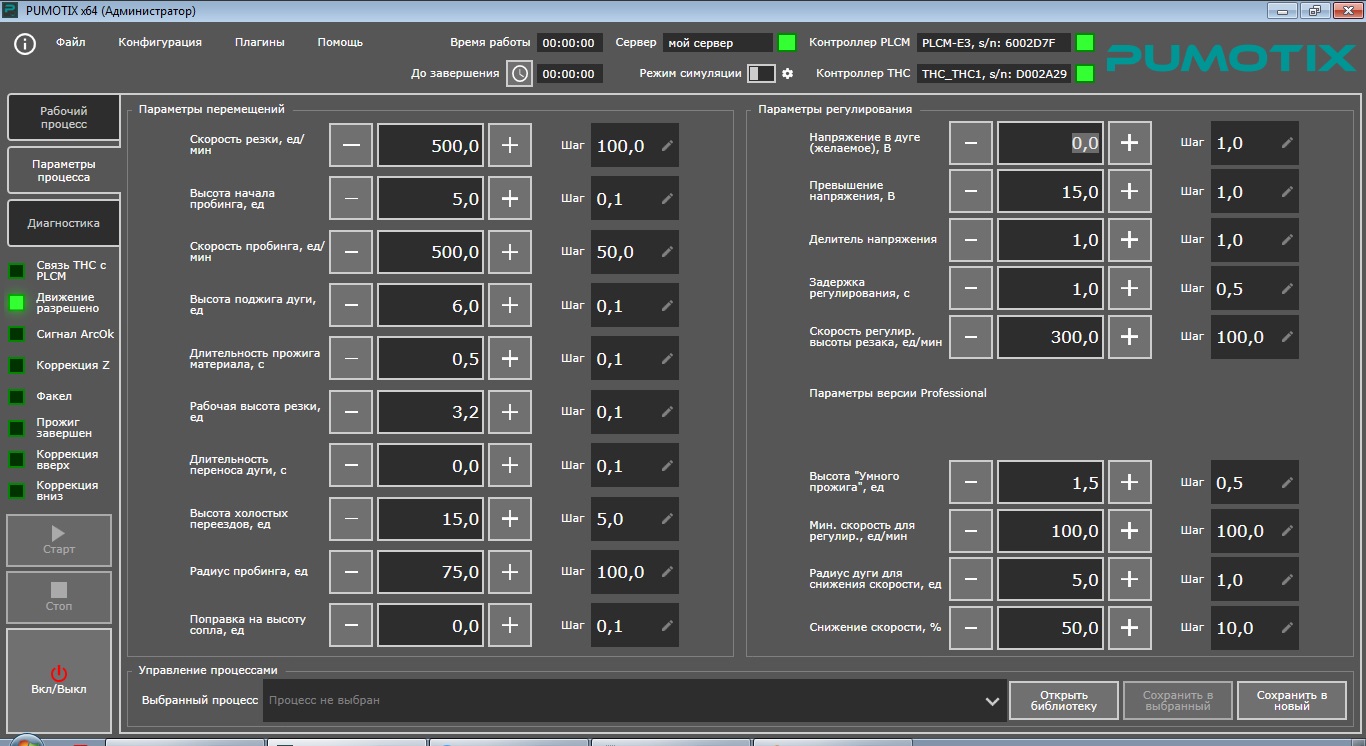Increase Высота поджига дуги value
This screenshot has height=746, width=1366.
[510, 306]
